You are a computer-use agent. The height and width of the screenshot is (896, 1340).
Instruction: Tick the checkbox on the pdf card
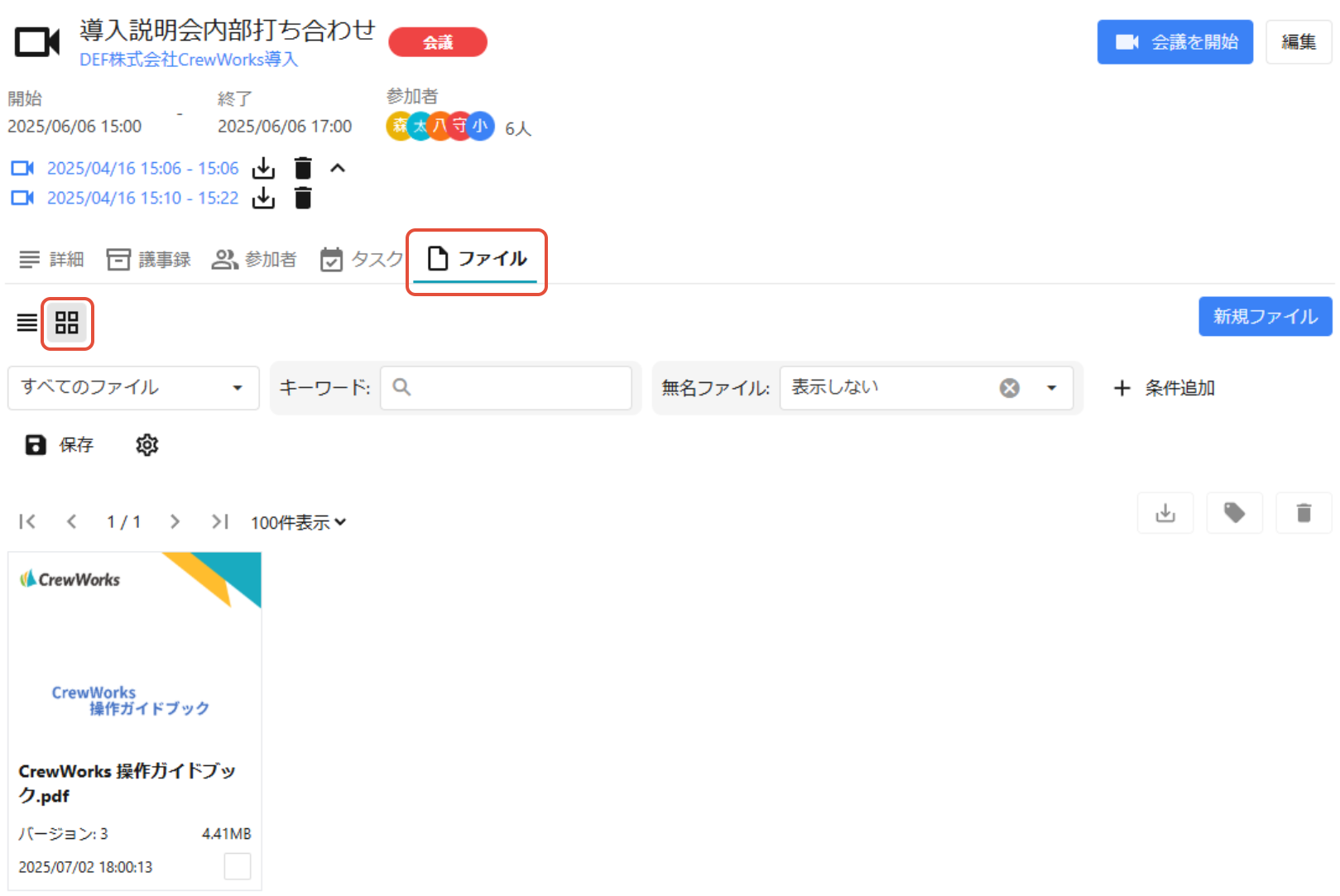tap(238, 866)
